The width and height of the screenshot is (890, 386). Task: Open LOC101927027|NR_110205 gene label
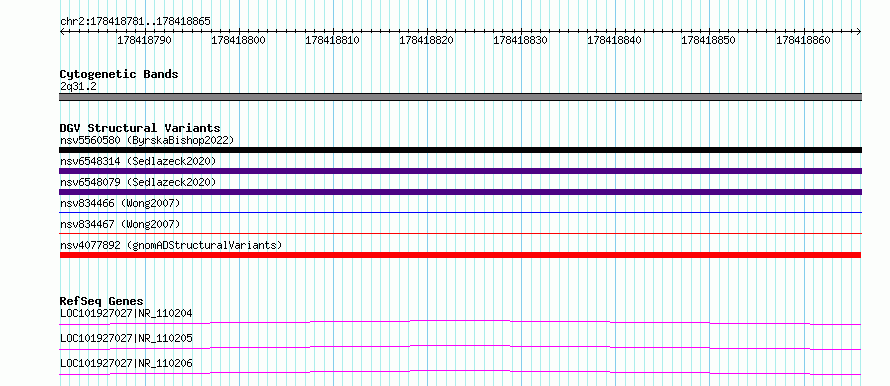[126, 338]
